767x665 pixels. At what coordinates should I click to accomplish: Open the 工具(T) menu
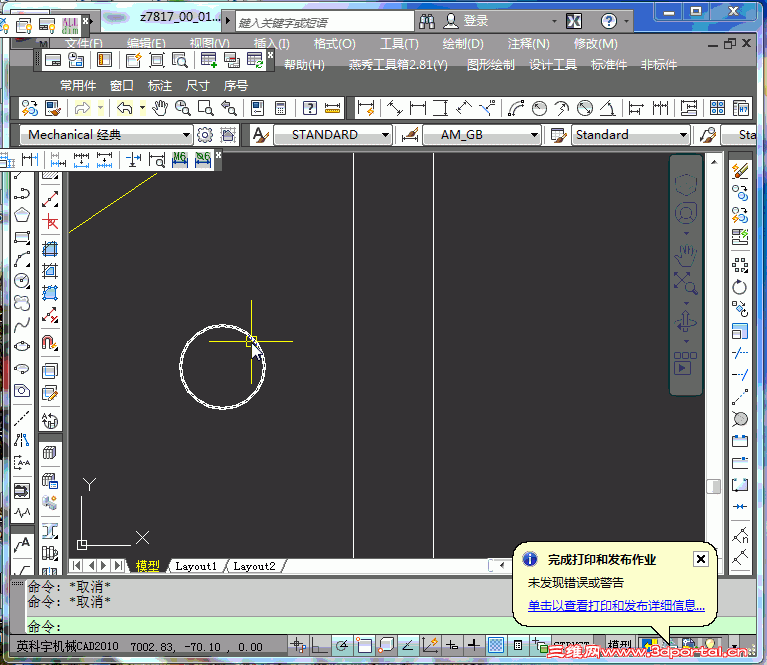(x=400, y=44)
